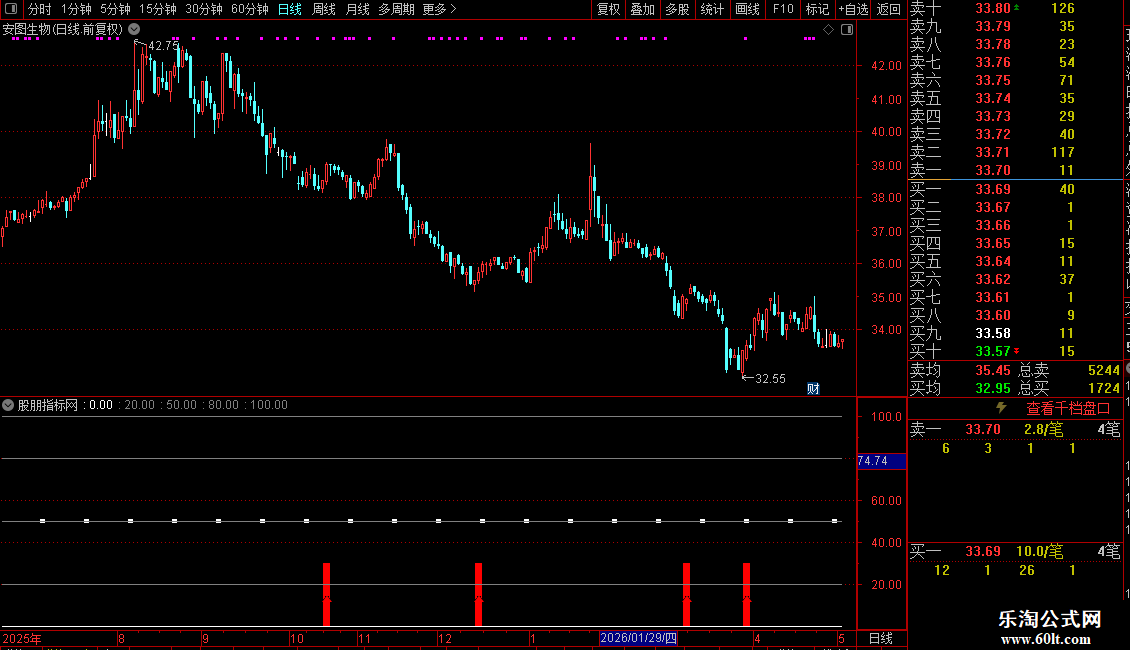The height and width of the screenshot is (650, 1130).
Task: Click the red up arrow beside 33.80
Action: coord(1016,7)
